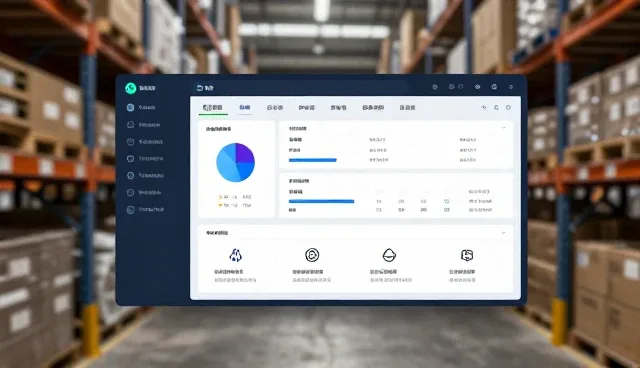Collapse the top statistics card chevron
The image size is (640, 368).
coord(503,128)
